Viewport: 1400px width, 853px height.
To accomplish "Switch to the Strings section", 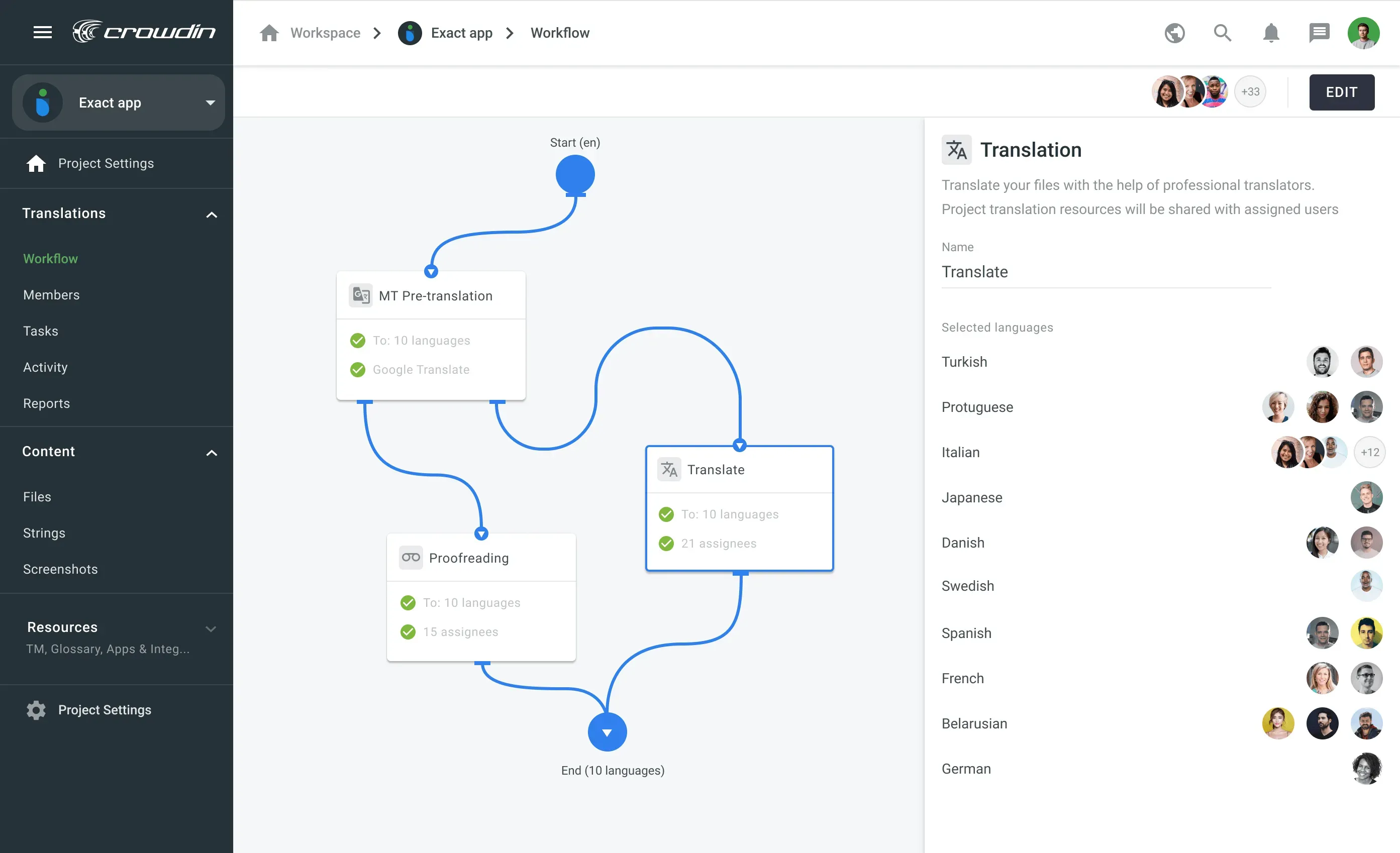I will [44, 532].
